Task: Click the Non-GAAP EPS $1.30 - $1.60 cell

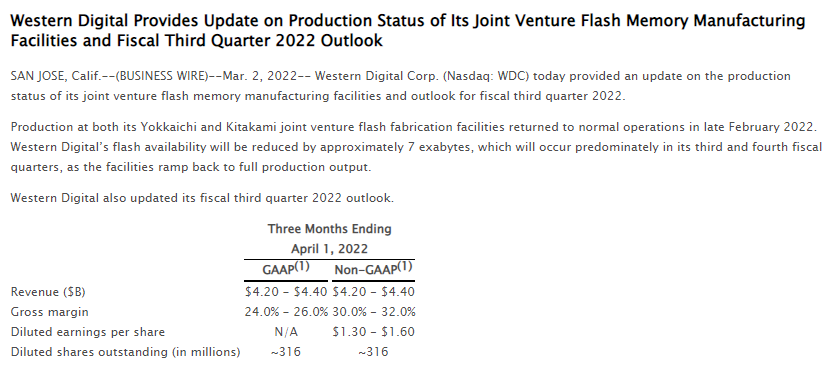Action: pyautogui.click(x=373, y=332)
